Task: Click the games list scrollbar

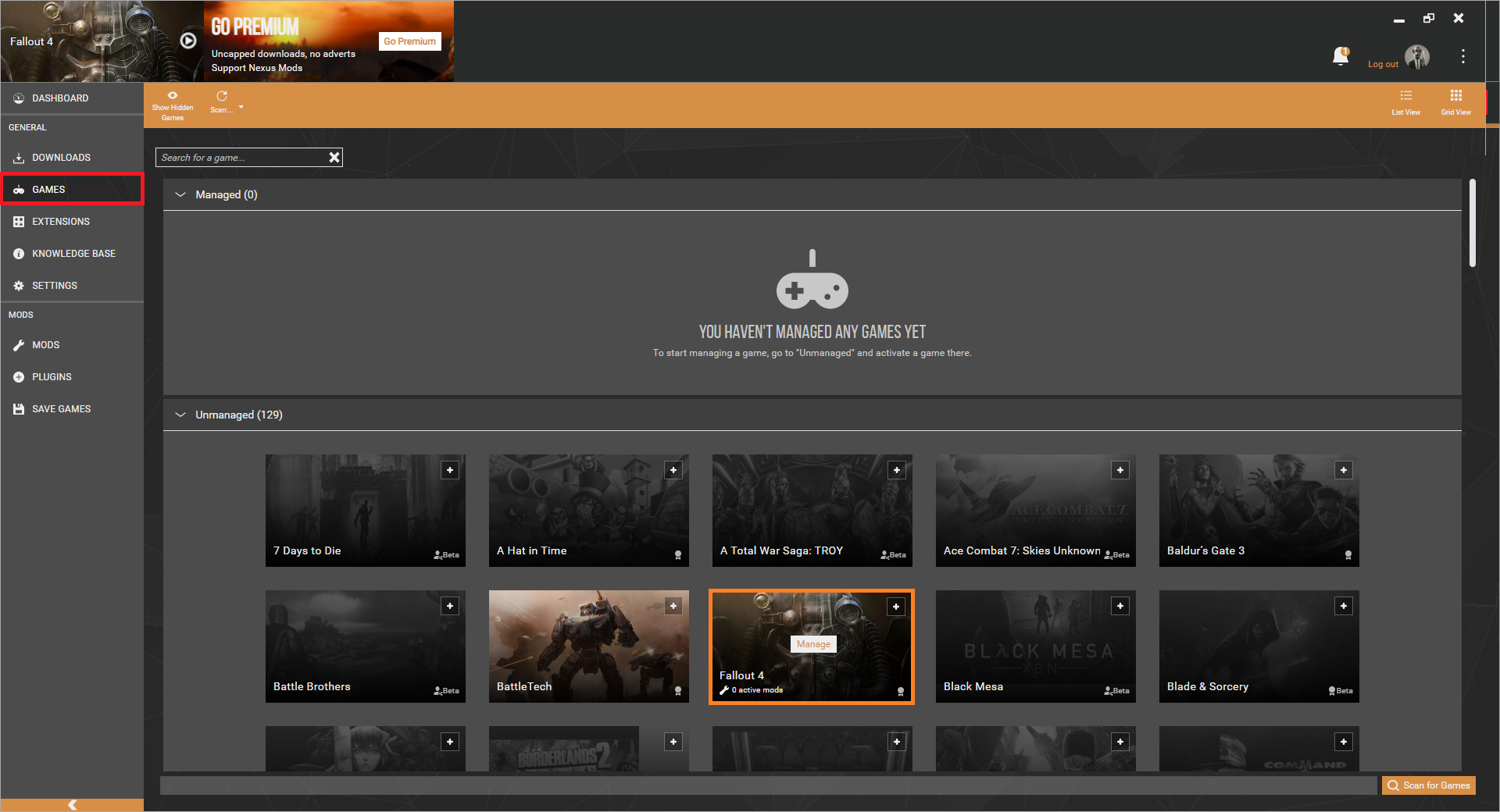Action: coord(1473,223)
